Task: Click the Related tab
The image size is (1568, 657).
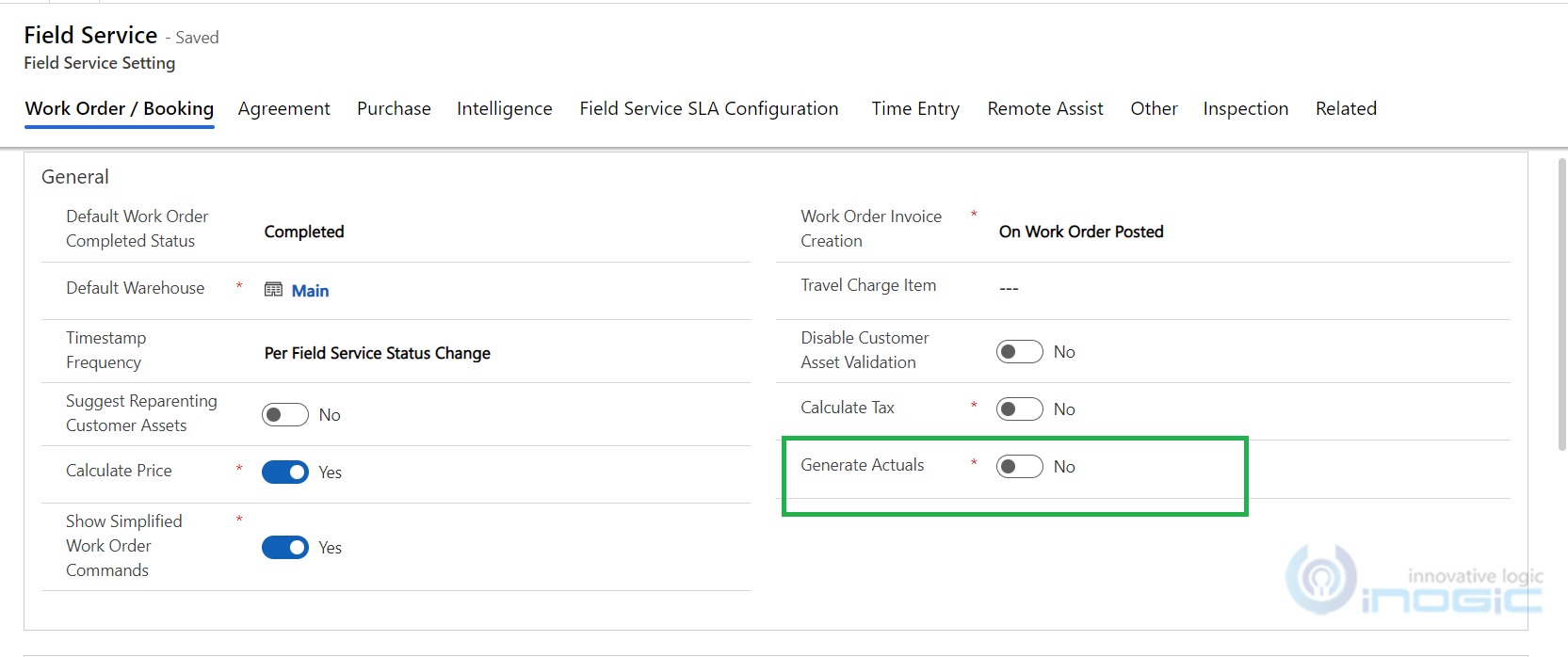Action: [1347, 108]
